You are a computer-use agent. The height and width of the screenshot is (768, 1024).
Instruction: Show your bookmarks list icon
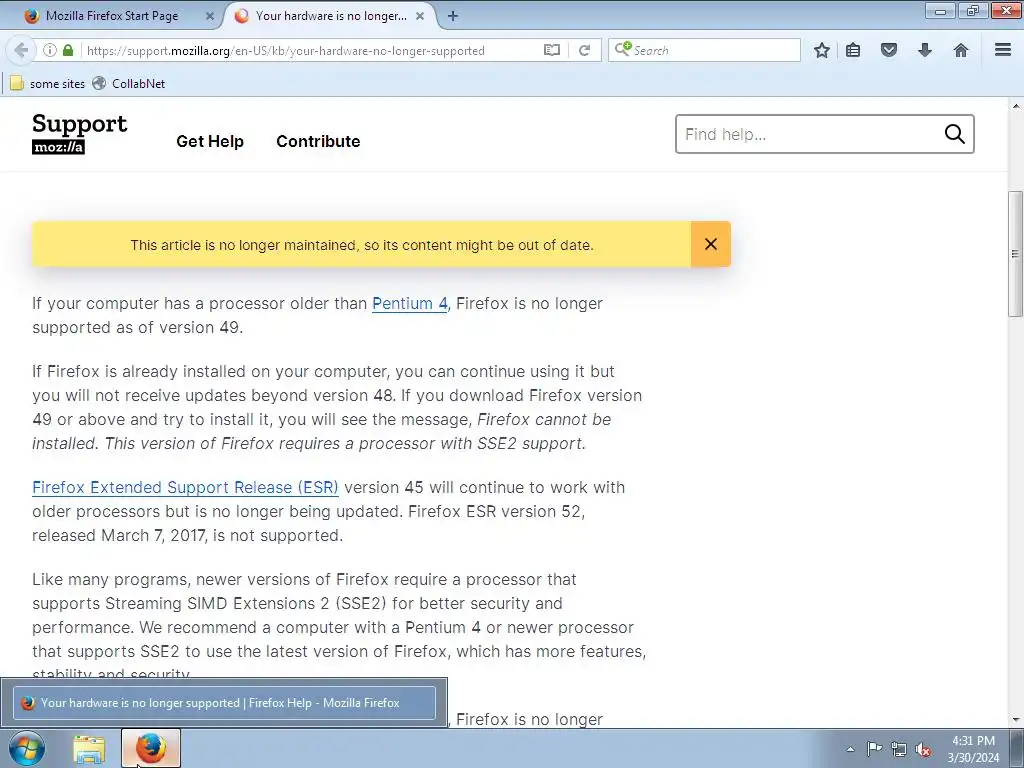[853, 50]
